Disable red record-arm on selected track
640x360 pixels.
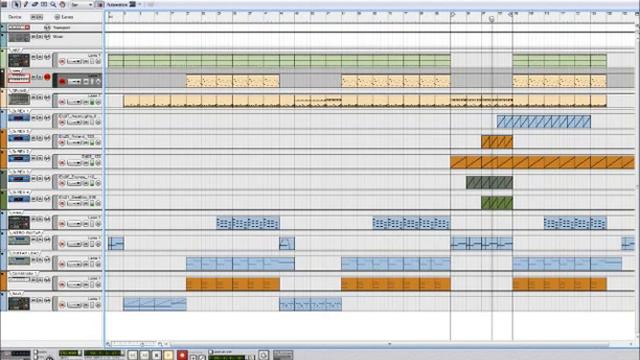coord(47,77)
